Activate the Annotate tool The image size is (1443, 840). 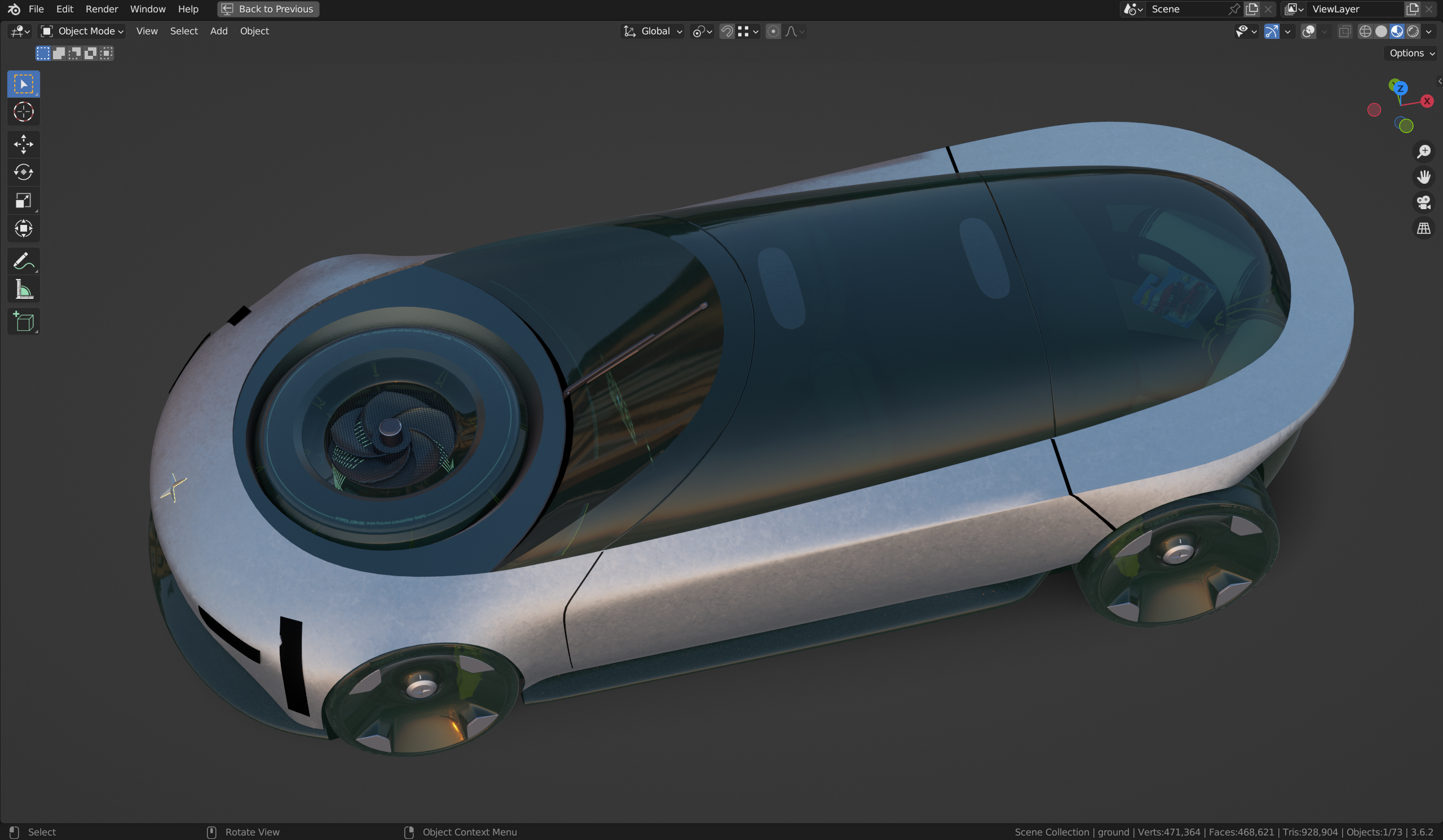(23, 261)
